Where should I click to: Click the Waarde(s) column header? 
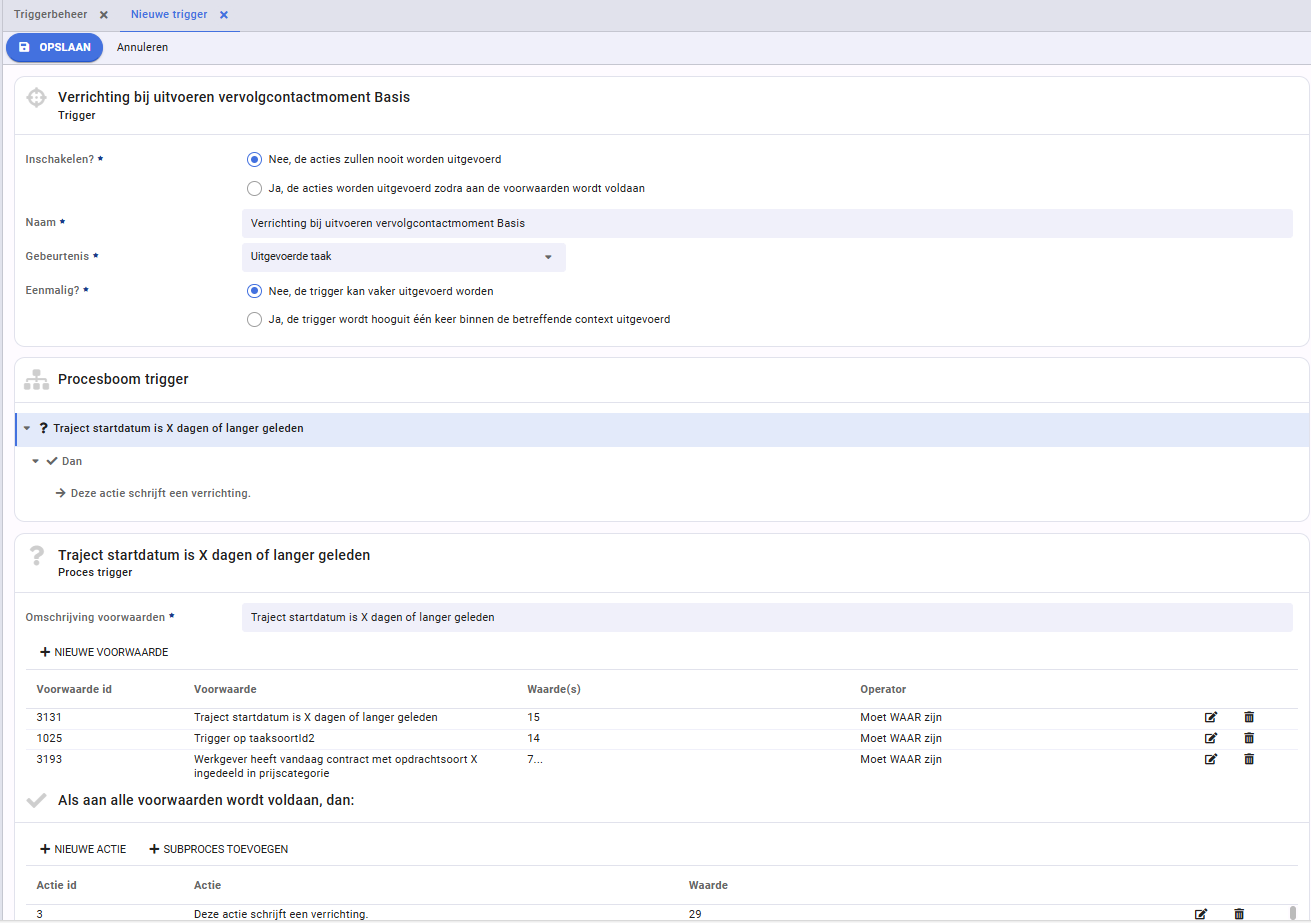coord(554,689)
